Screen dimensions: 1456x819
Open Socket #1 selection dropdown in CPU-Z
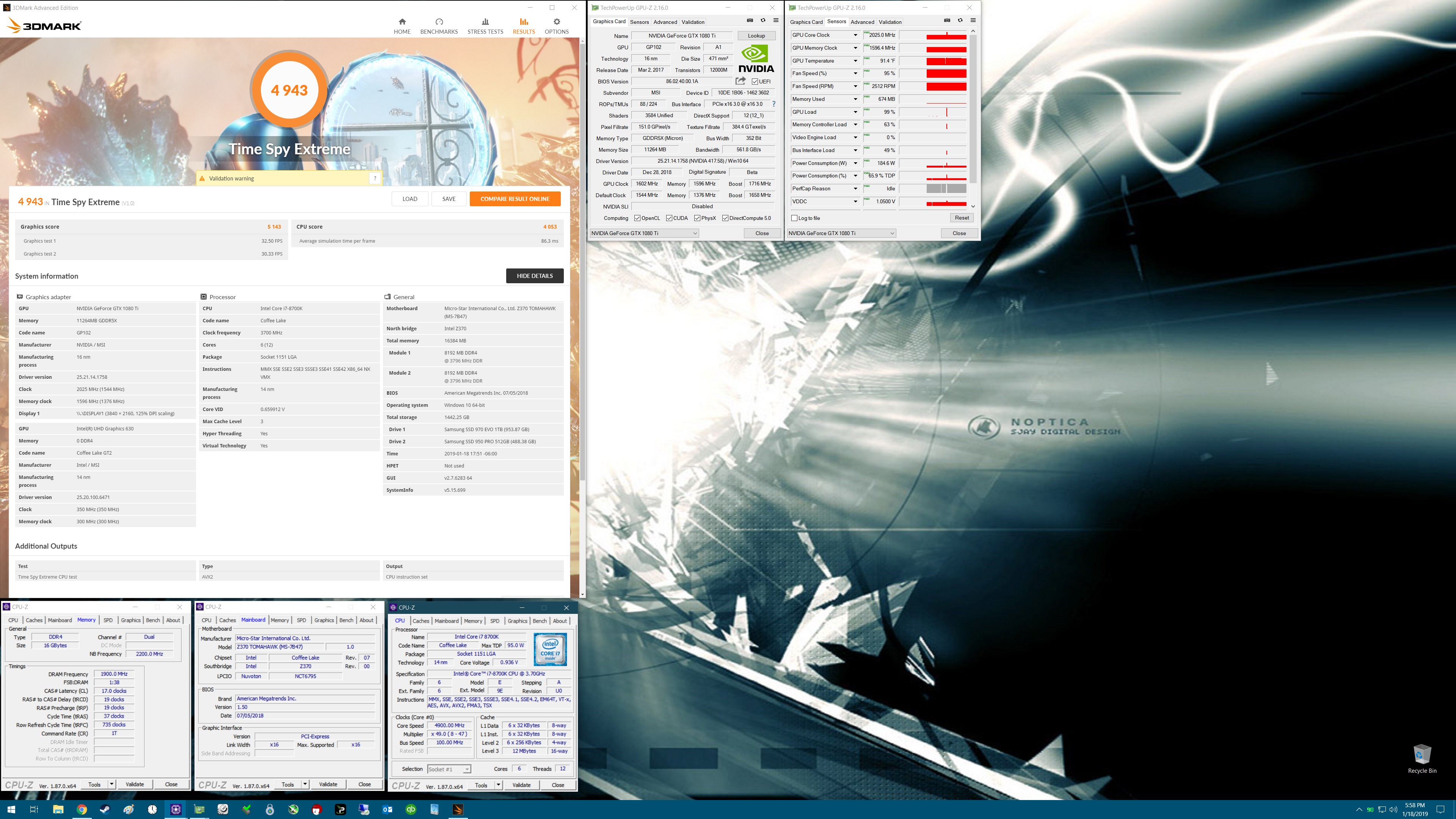(x=449, y=769)
